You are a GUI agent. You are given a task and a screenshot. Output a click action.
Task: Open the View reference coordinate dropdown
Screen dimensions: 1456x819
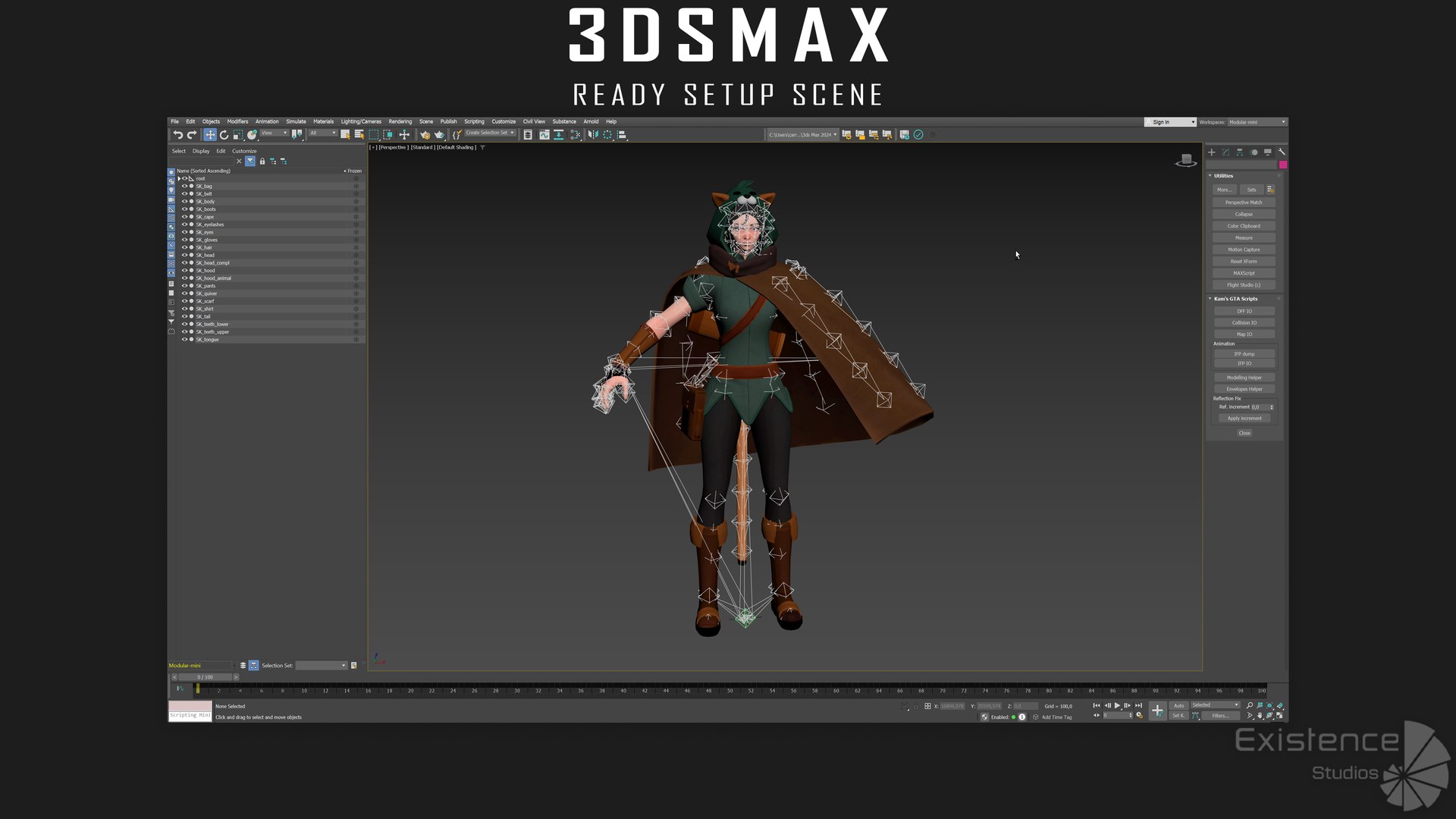point(275,133)
